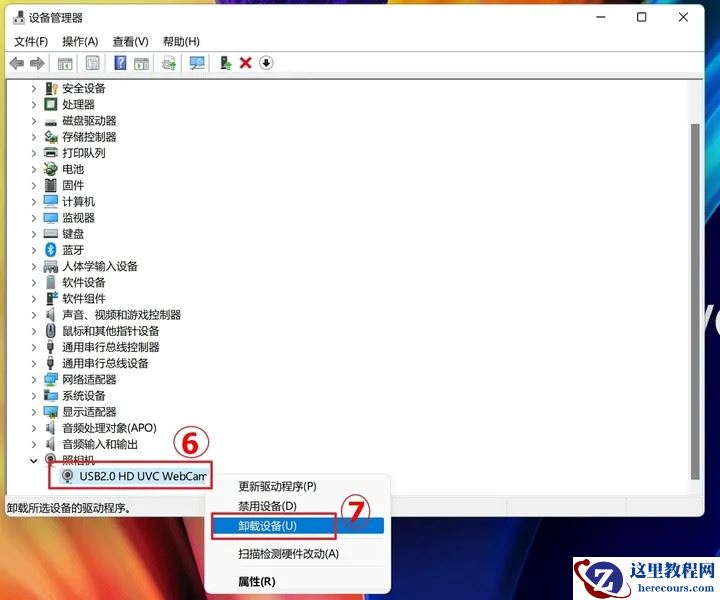Click the action pane toolbar icon after help
This screenshot has width=720, height=600.
[x=141, y=63]
